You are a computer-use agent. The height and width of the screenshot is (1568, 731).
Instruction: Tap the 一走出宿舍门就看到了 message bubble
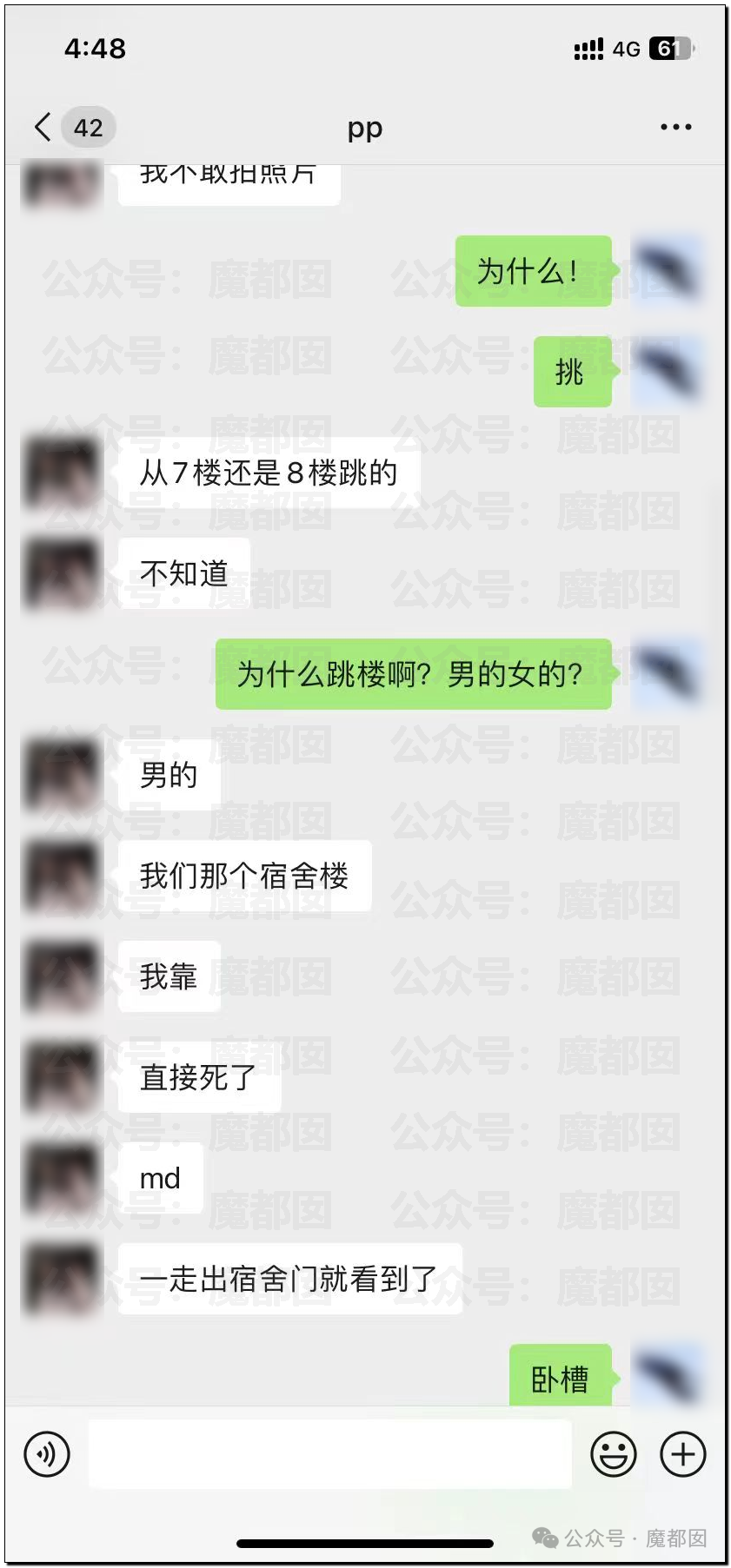click(x=290, y=1279)
